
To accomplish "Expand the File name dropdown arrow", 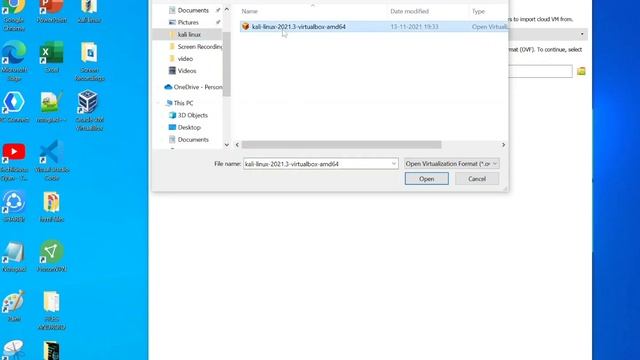I will tap(394, 164).
